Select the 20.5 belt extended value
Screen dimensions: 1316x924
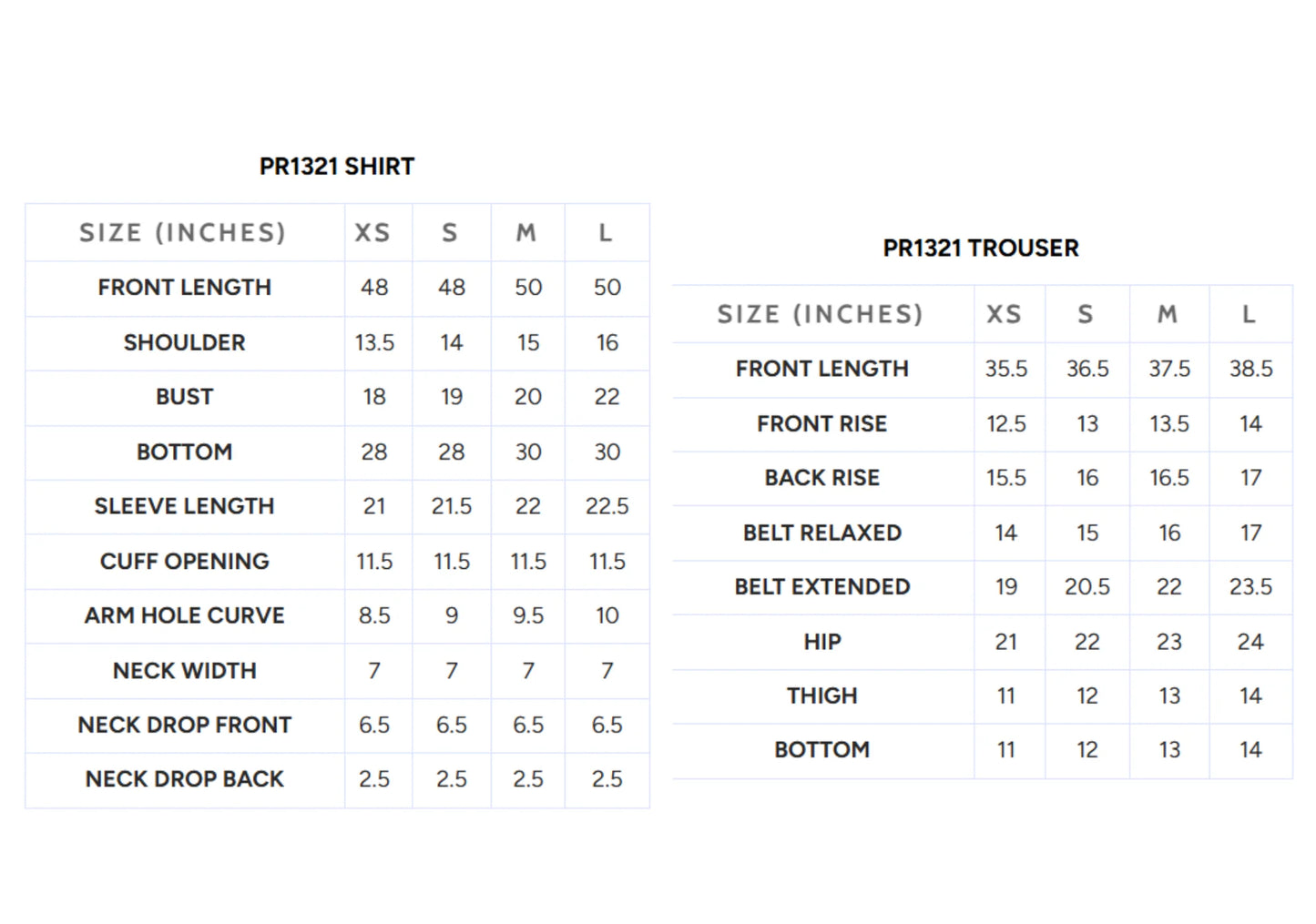(x=1087, y=587)
